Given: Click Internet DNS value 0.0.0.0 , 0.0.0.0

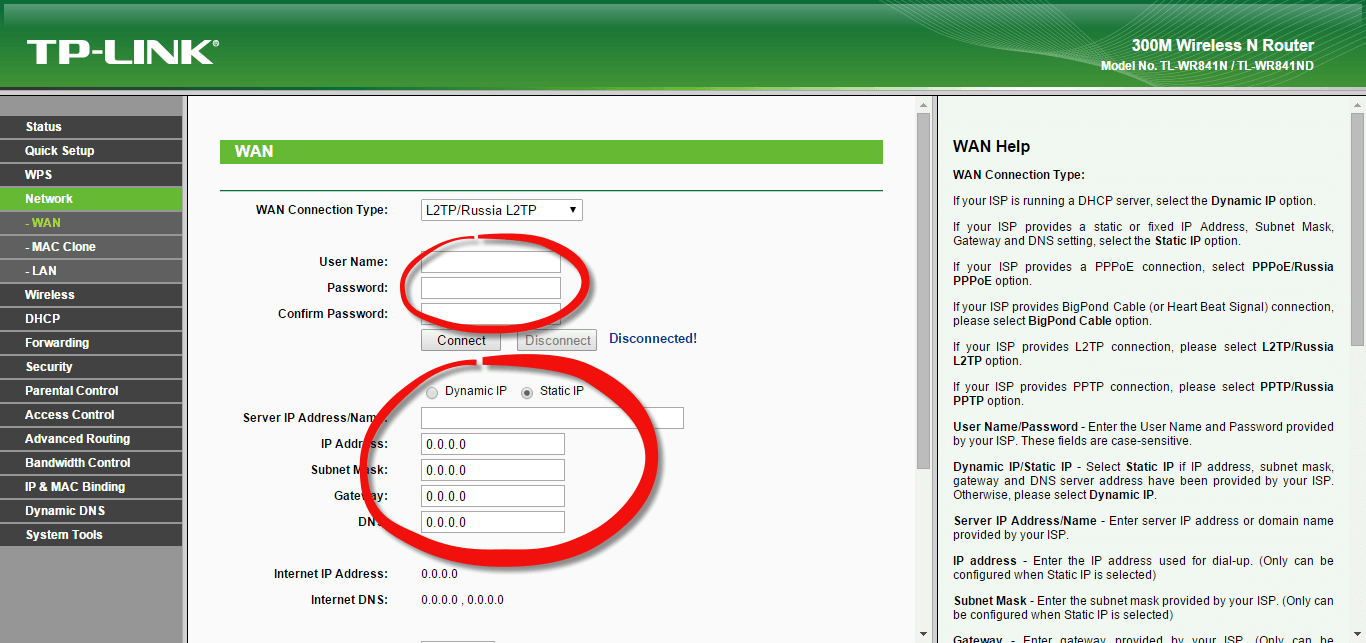Looking at the screenshot, I should [x=462, y=600].
